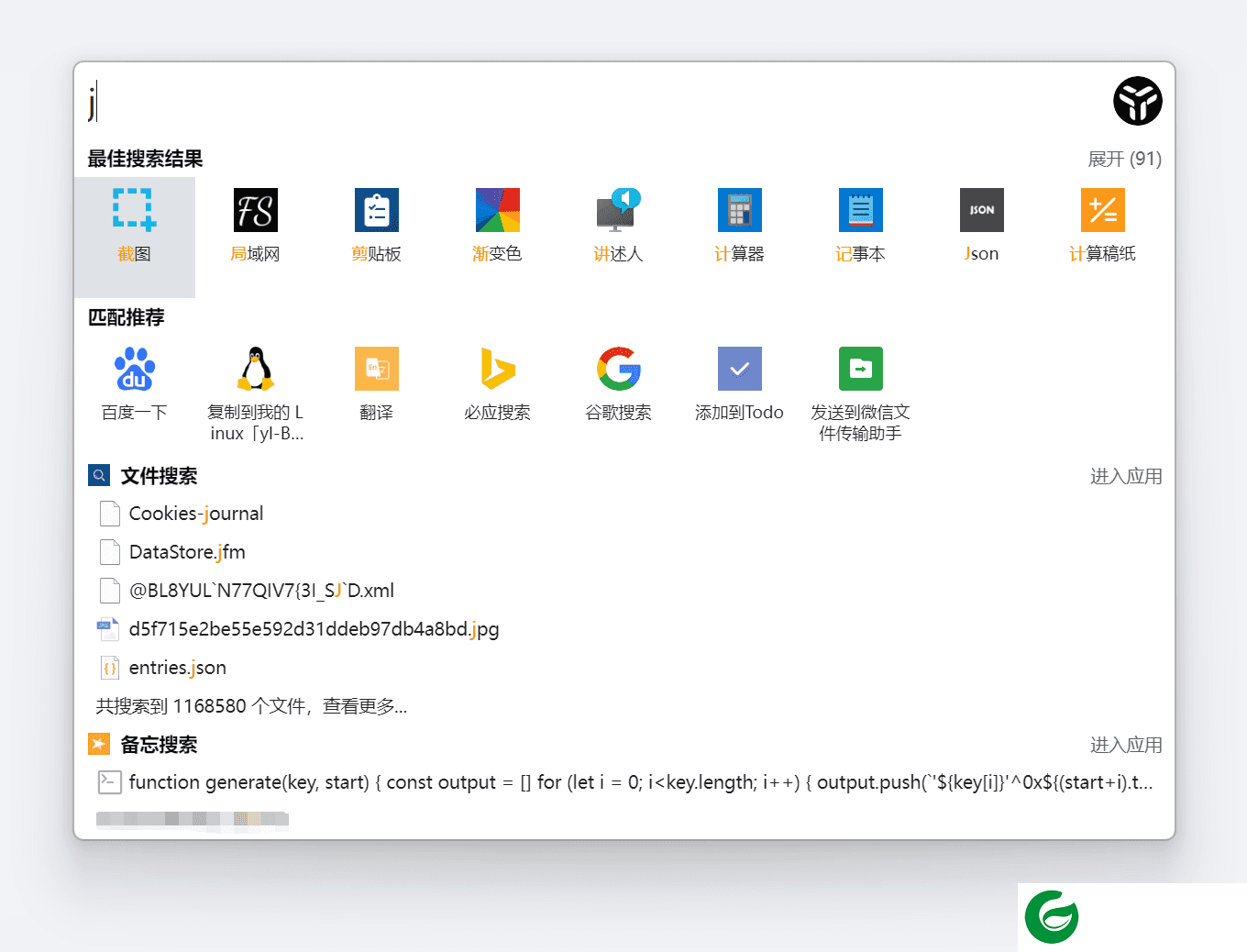Select 复制到我的 Linux action
This screenshot has width=1247, height=952.
coord(255,394)
